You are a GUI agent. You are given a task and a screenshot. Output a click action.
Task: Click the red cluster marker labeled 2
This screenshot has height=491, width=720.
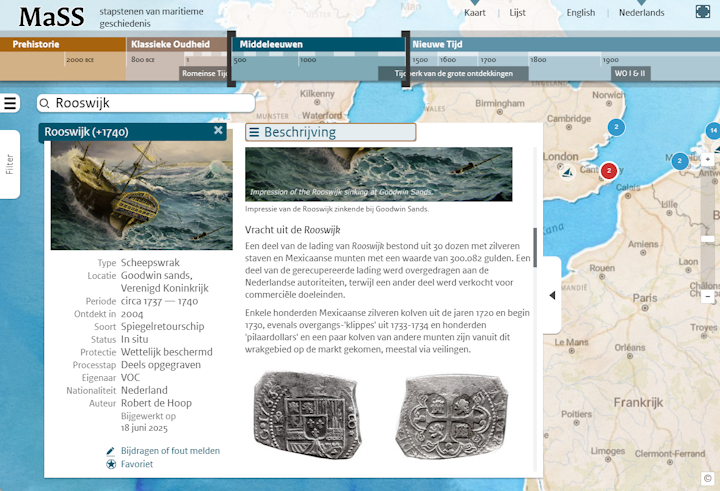tap(609, 170)
